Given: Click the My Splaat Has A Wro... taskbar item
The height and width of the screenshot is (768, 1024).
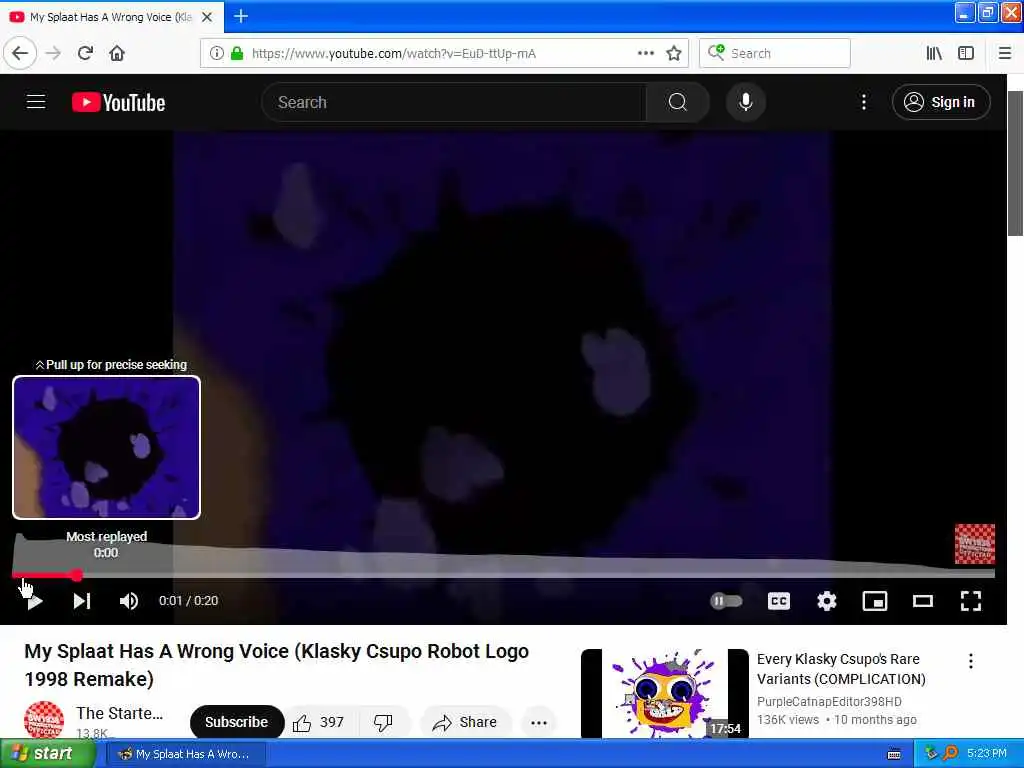Looking at the screenshot, I should tap(185, 754).
